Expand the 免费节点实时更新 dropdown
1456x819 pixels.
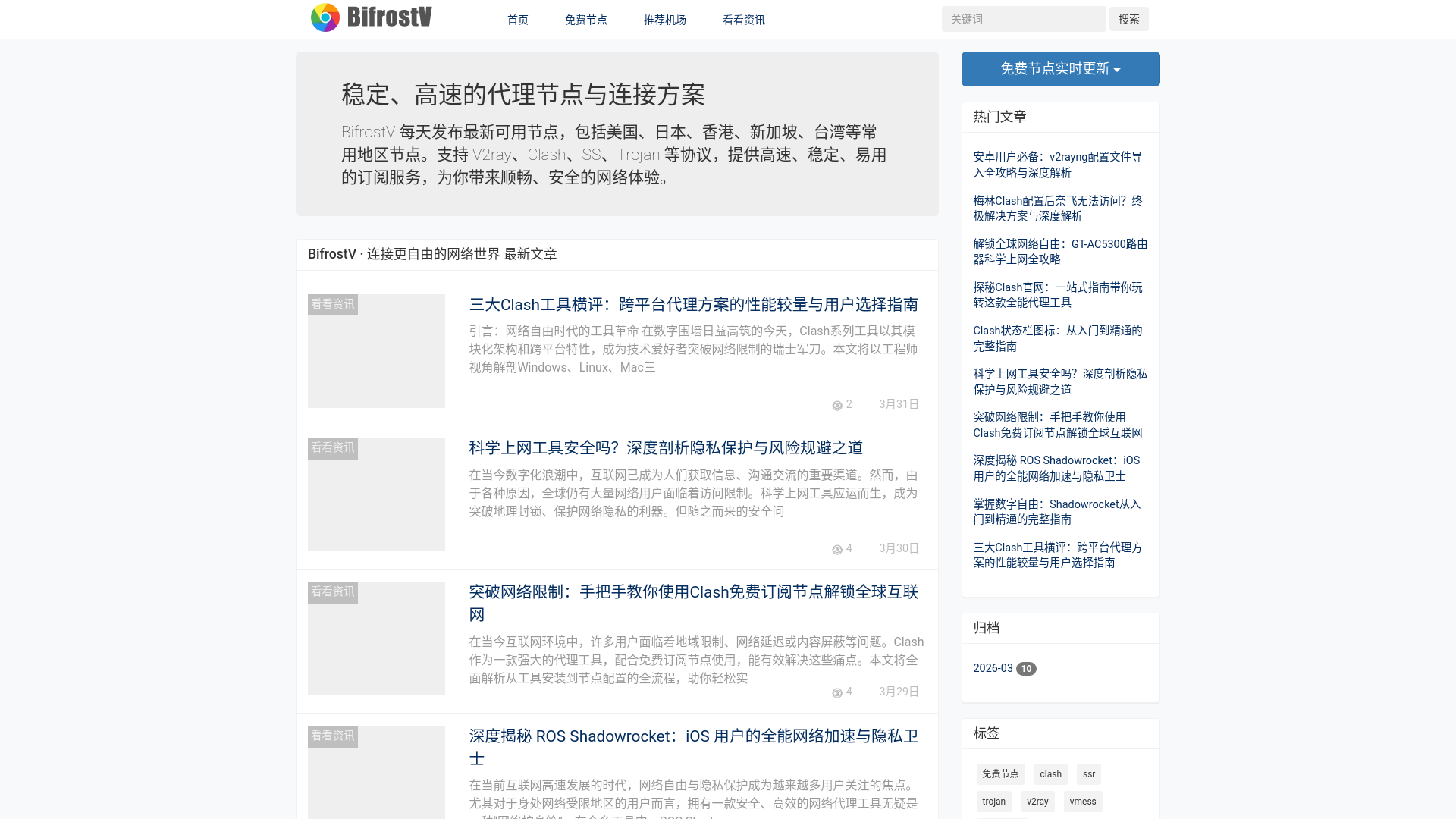[1060, 69]
